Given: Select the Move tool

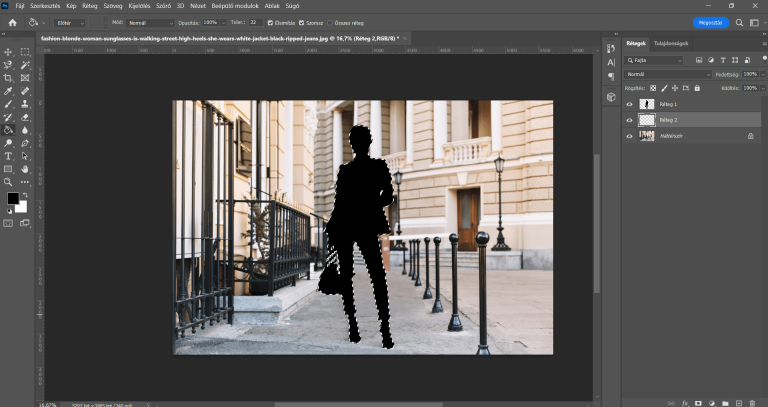Looking at the screenshot, I should pyautogui.click(x=8, y=52).
